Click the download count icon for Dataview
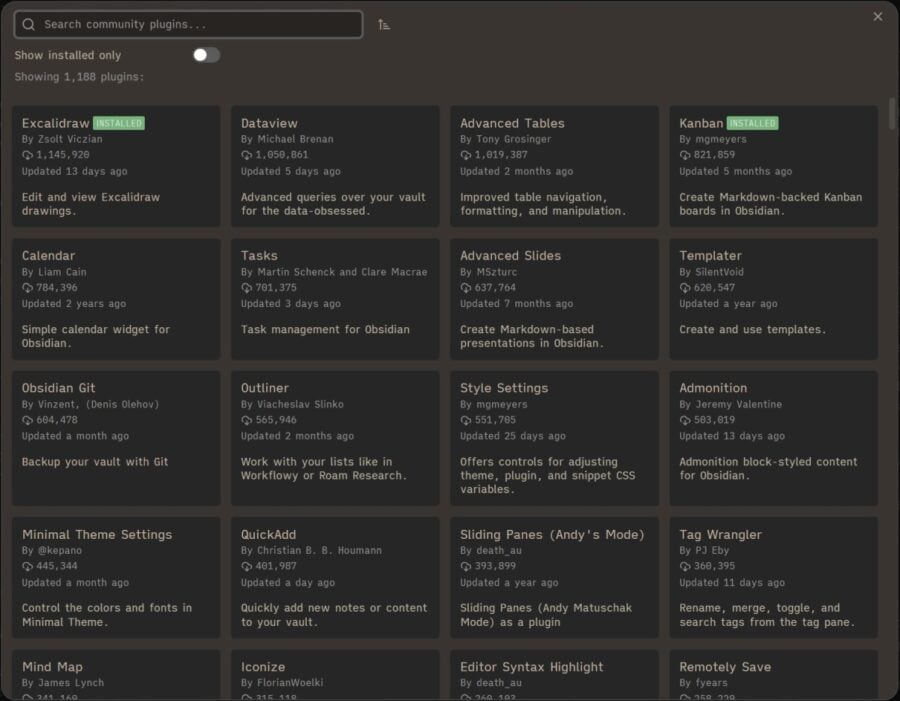The width and height of the screenshot is (900, 701). [x=246, y=155]
